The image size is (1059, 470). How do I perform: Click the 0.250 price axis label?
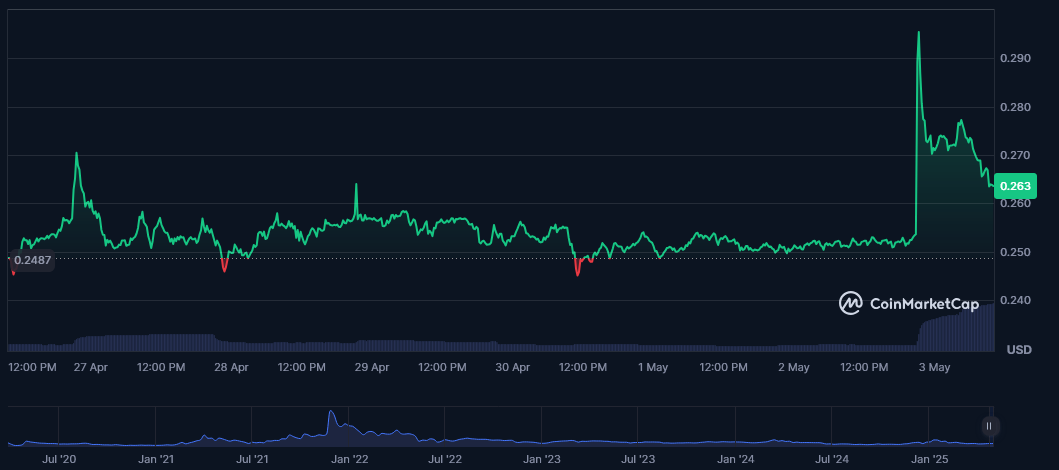[x=1015, y=253]
